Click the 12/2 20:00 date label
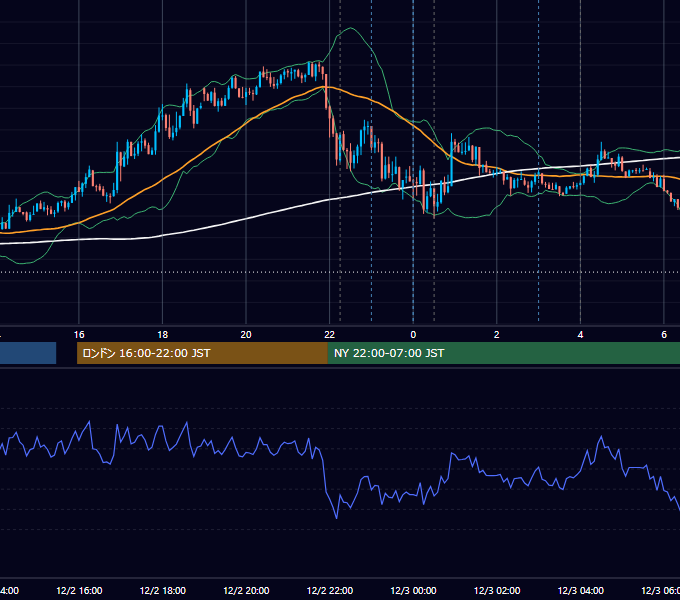Image resolution: width=680 pixels, height=600 pixels. 246,591
